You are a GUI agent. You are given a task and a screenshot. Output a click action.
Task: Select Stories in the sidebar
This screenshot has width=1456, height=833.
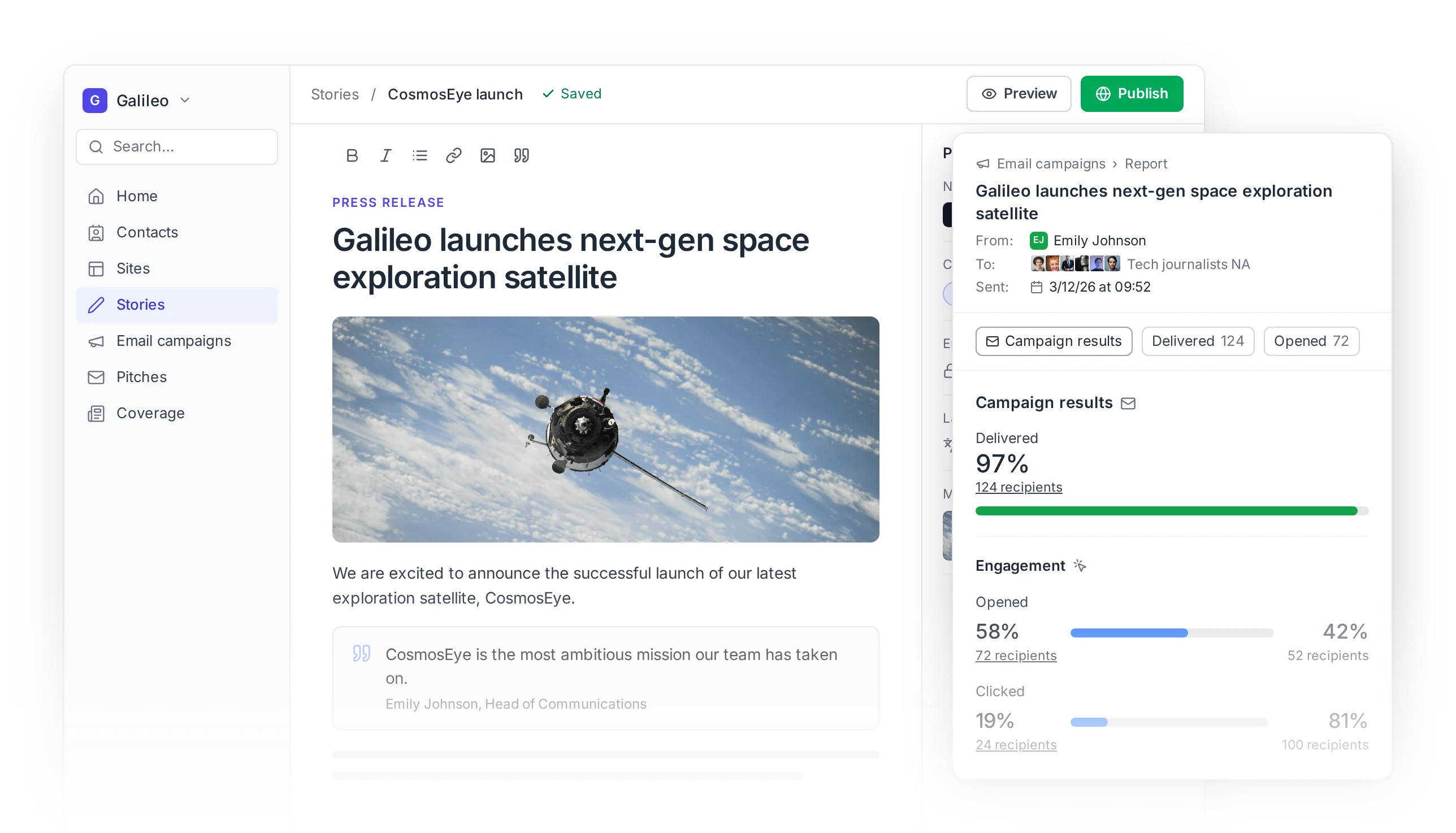point(177,305)
